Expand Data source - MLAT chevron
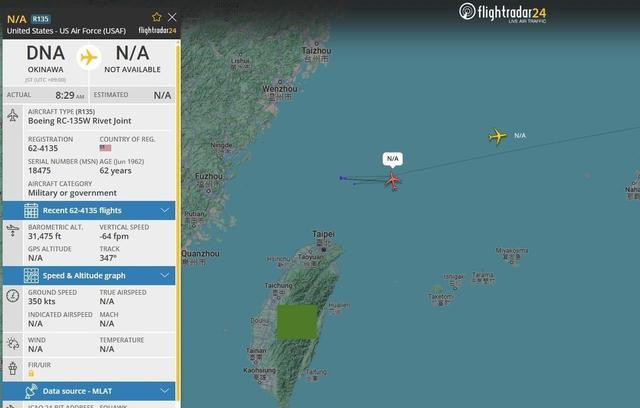The height and width of the screenshot is (408, 640). (x=164, y=391)
